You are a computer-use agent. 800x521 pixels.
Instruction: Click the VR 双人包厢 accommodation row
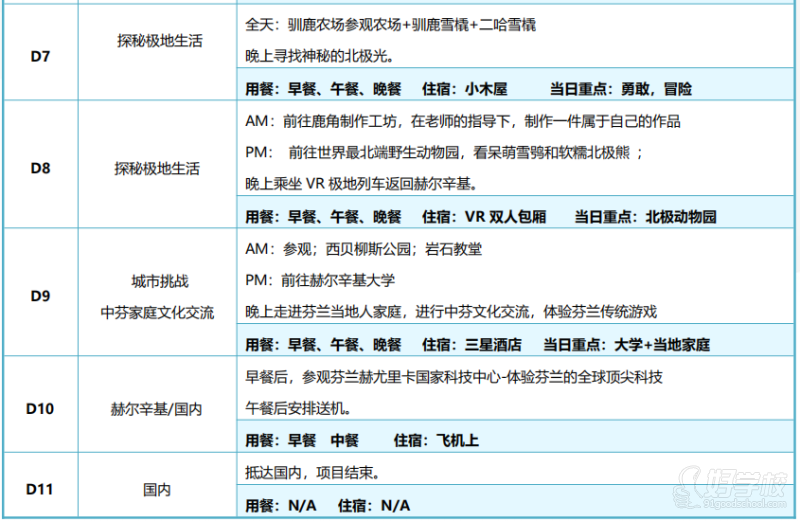[480, 216]
